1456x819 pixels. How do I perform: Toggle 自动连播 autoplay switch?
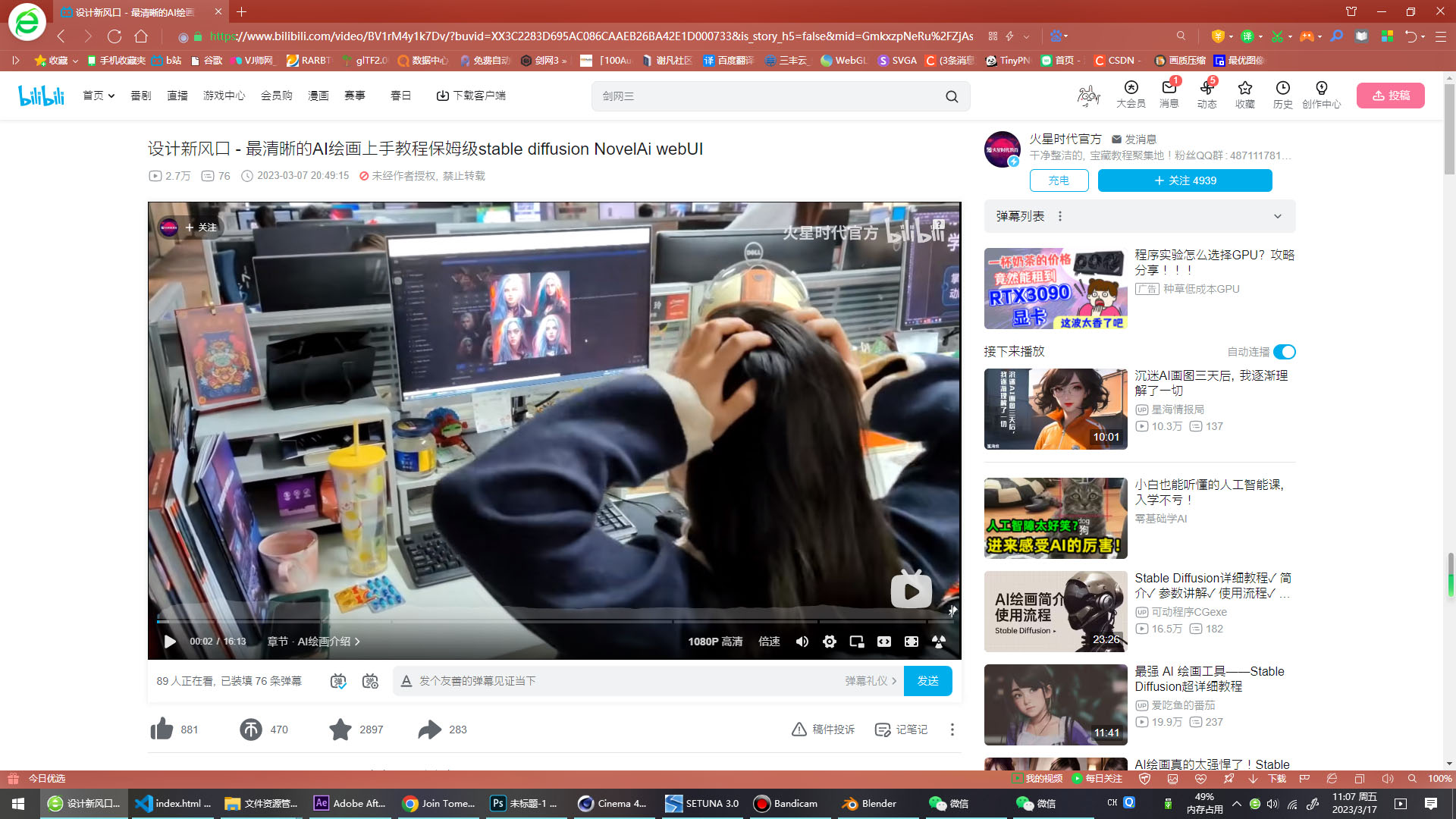click(1285, 352)
